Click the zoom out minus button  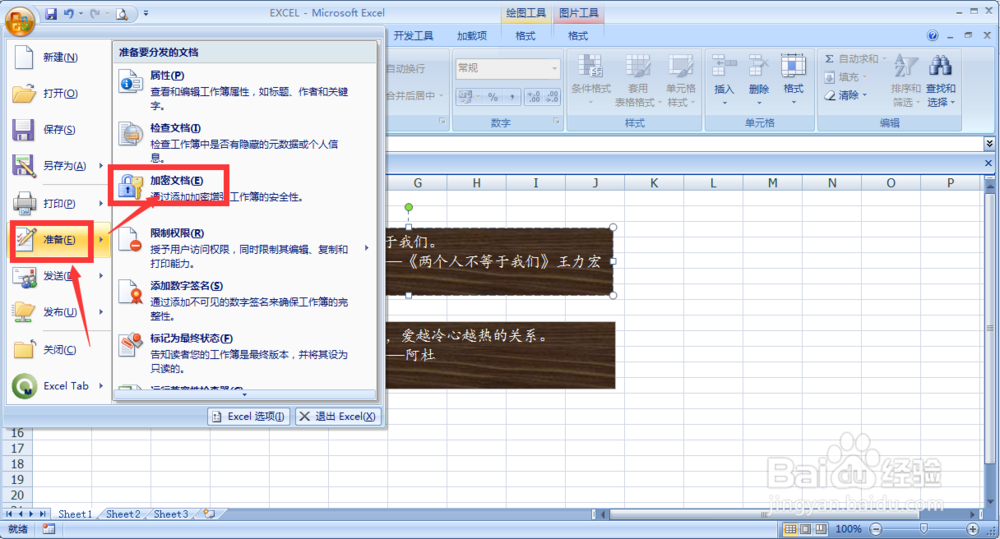876,529
